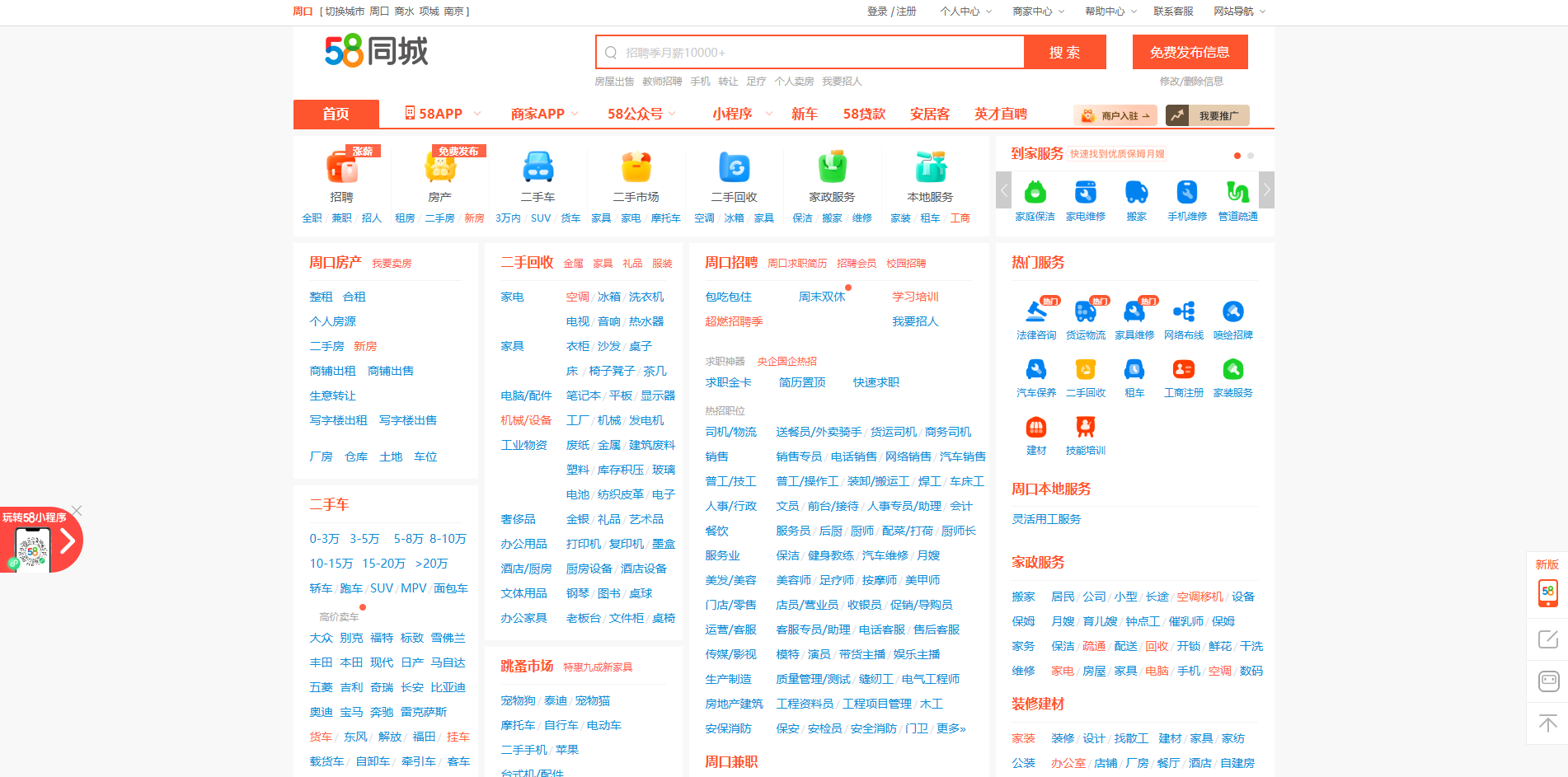Click the 我要推广 button
This screenshot has width=1568, height=777.
[1208, 115]
